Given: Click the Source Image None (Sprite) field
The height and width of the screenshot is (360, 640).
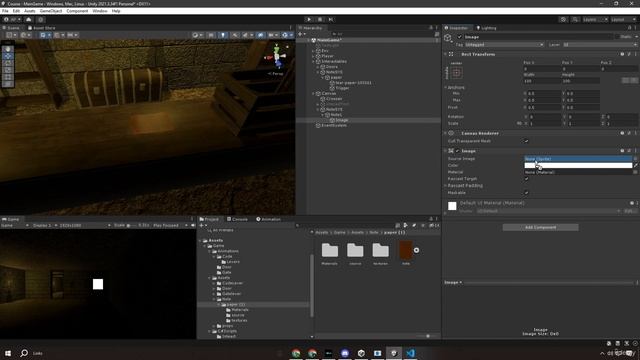Looking at the screenshot, I should 578,158.
